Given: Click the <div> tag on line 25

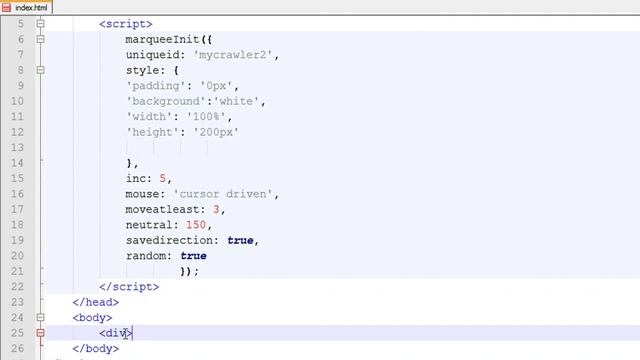Looking at the screenshot, I should click(116, 333).
